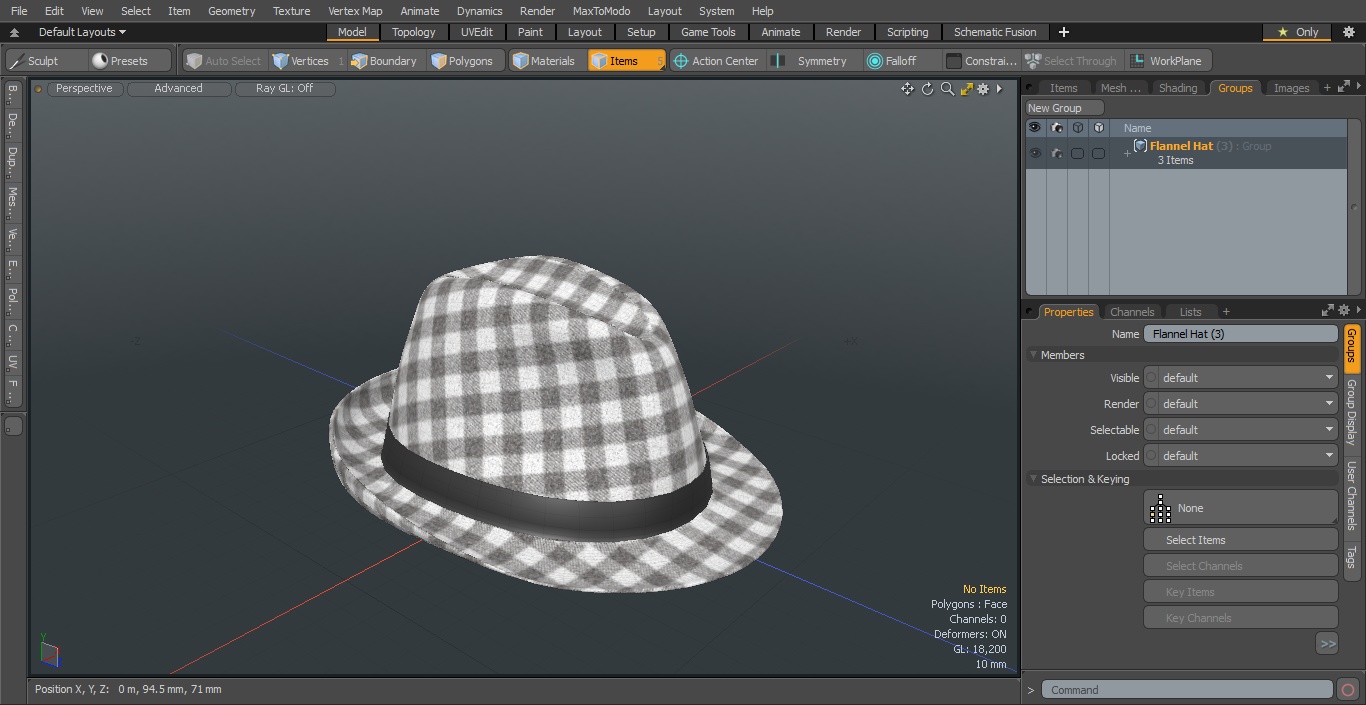The width and height of the screenshot is (1366, 705).
Task: Click the viewport zoom magnifier icon
Action: click(x=947, y=89)
